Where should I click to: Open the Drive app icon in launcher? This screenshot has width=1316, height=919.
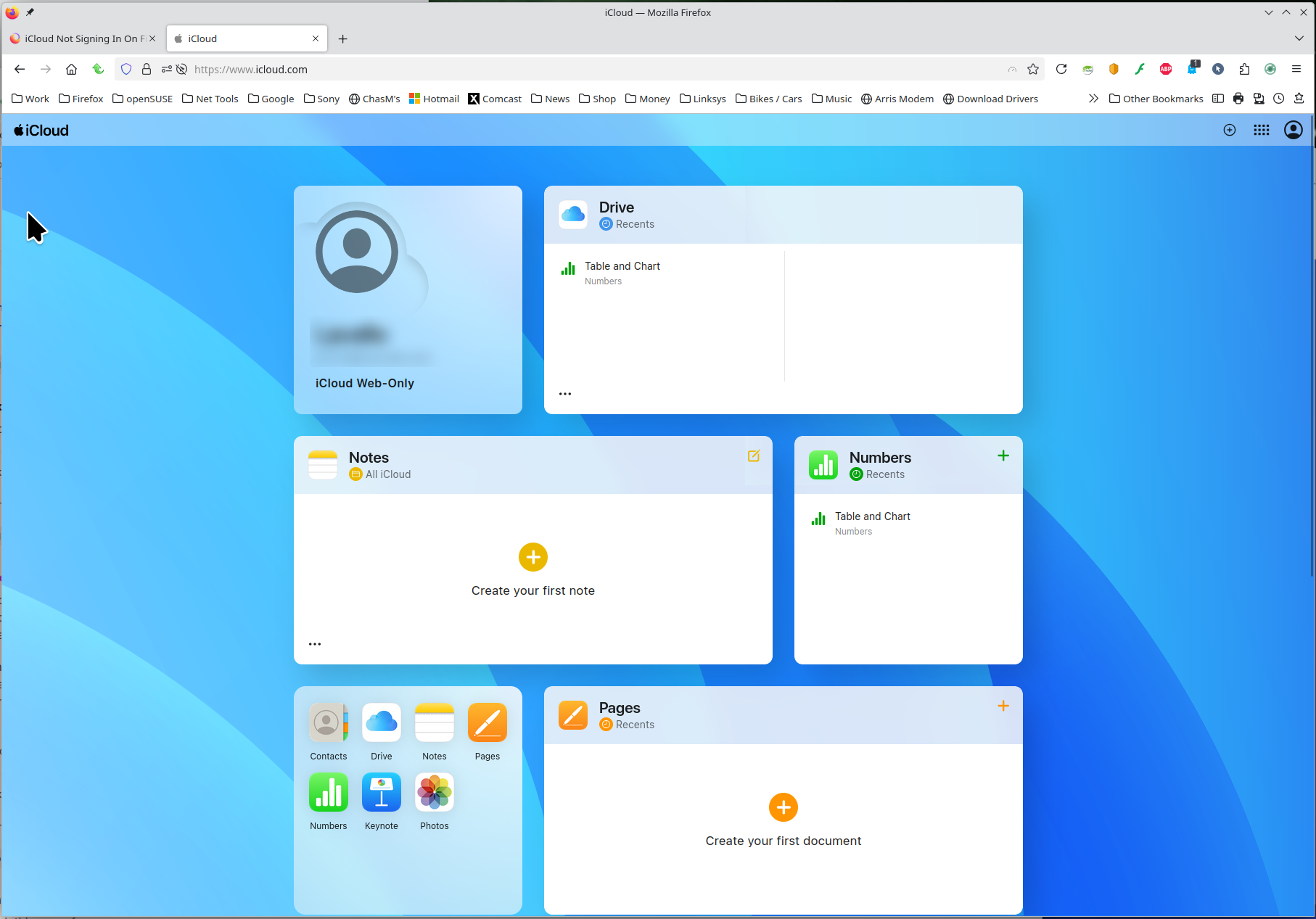382,722
